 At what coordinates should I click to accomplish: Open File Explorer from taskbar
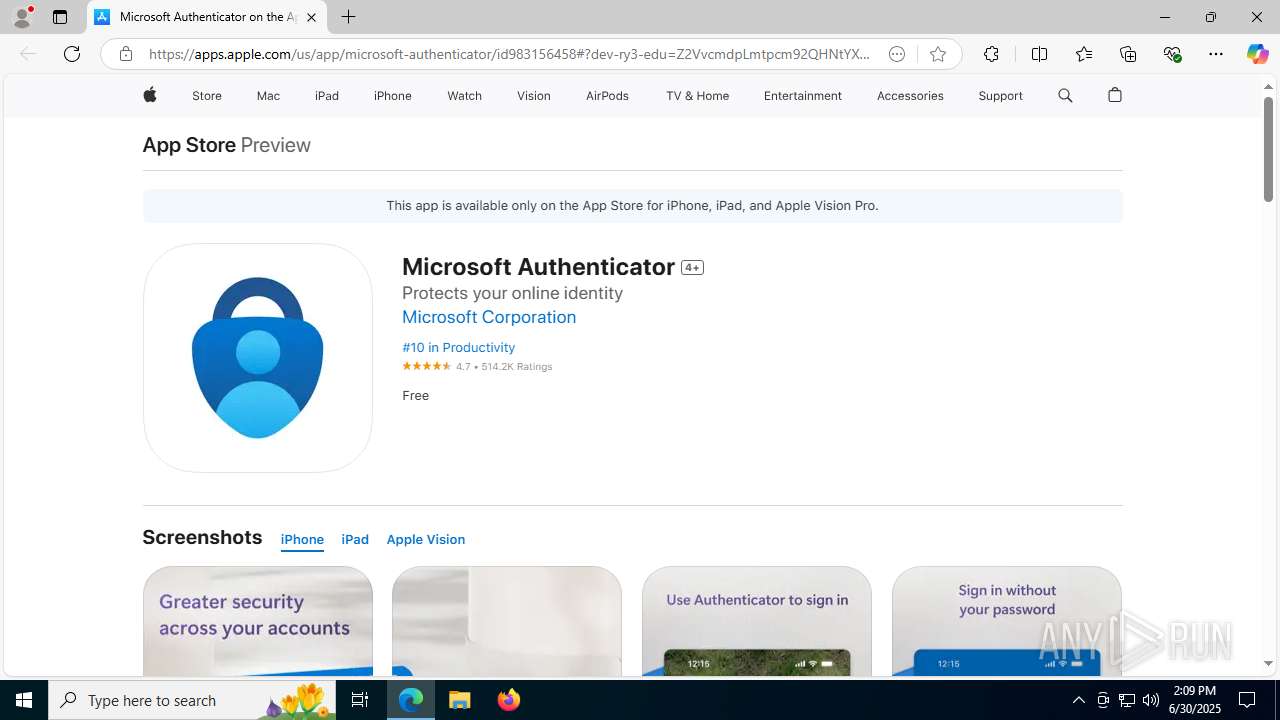click(460, 700)
